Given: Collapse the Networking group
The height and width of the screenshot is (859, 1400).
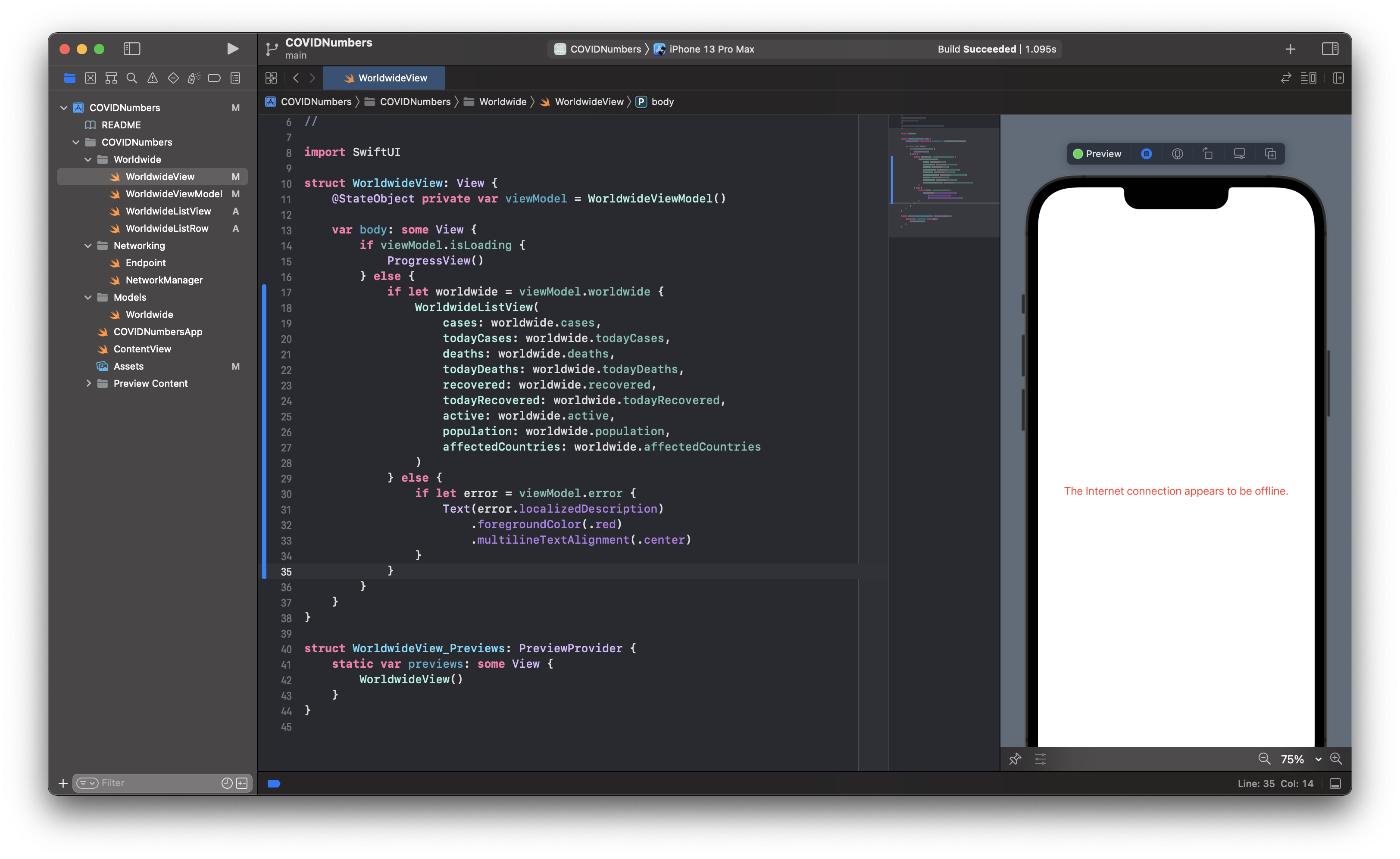Looking at the screenshot, I should [89, 246].
